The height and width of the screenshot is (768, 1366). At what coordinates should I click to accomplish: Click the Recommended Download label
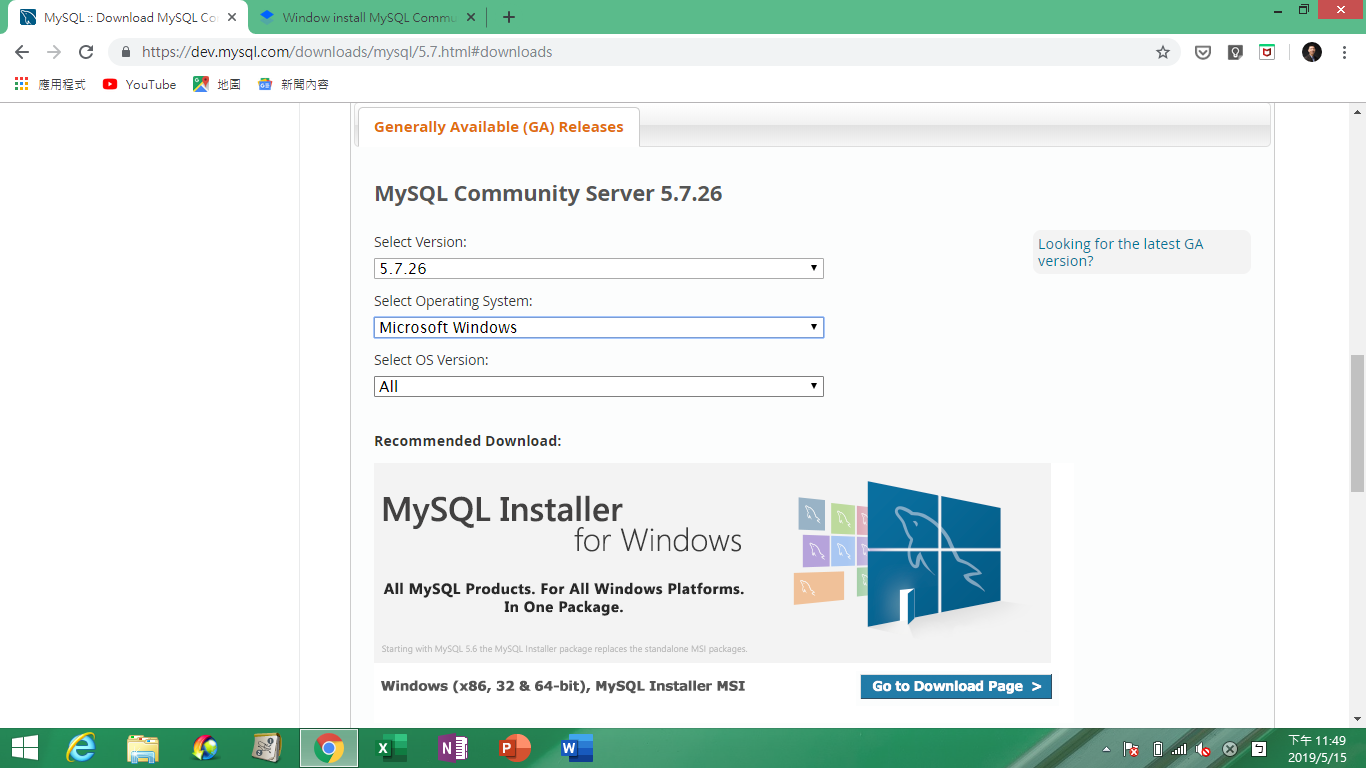468,441
